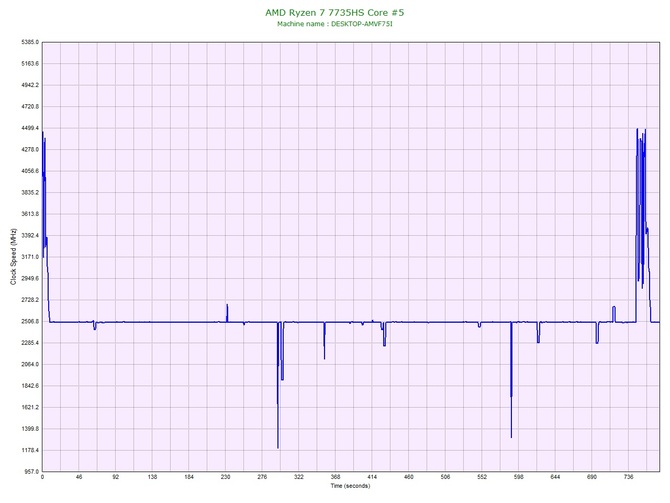The height and width of the screenshot is (503, 670).
Task: Click the Time (seconds) axis label
Action: (x=350, y=485)
